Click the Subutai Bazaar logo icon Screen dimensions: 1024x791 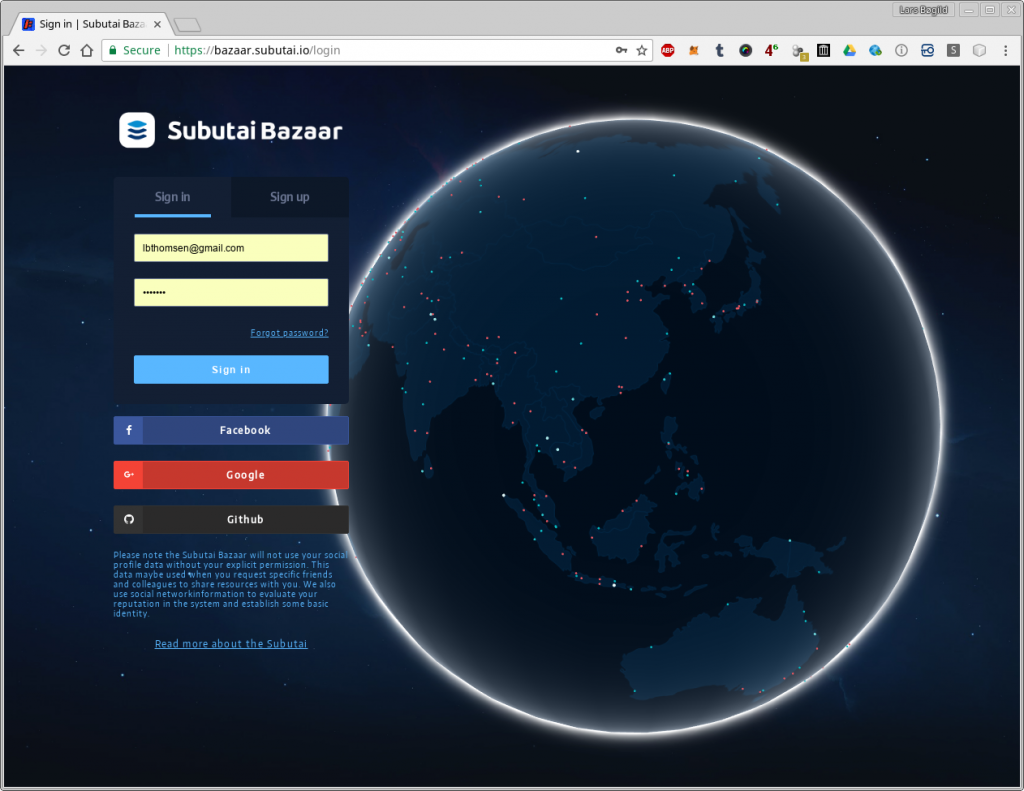(137, 130)
